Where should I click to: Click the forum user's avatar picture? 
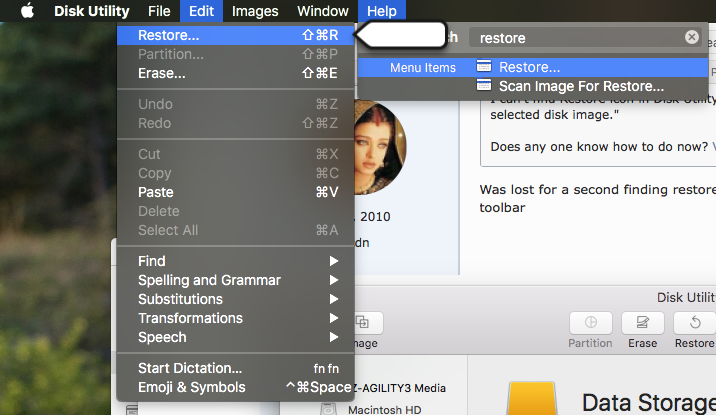click(380, 148)
